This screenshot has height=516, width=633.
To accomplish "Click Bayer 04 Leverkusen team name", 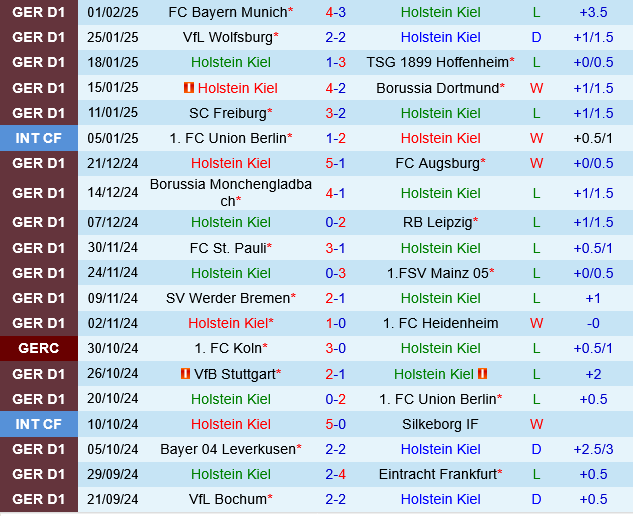I will pos(228,449).
